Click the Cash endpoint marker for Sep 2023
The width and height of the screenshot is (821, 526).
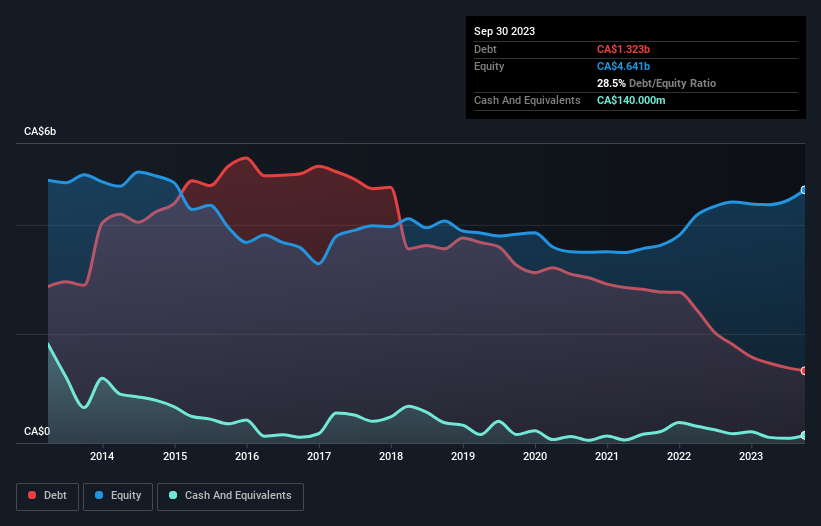[x=804, y=435]
